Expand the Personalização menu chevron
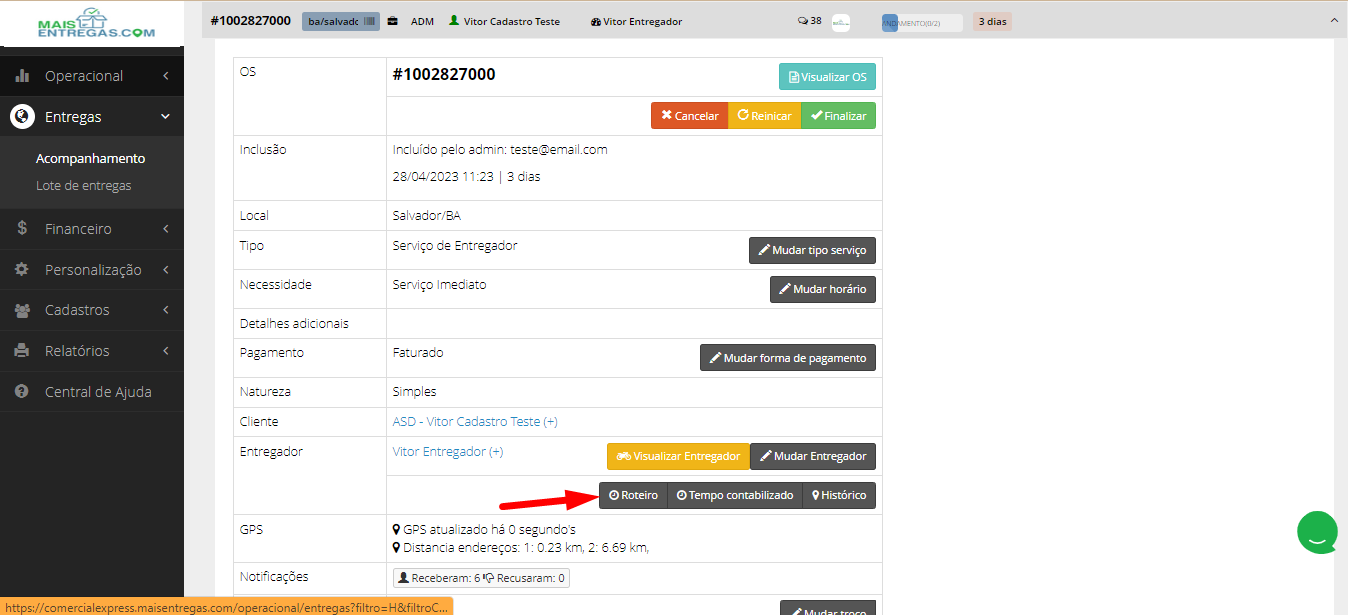 [x=166, y=270]
